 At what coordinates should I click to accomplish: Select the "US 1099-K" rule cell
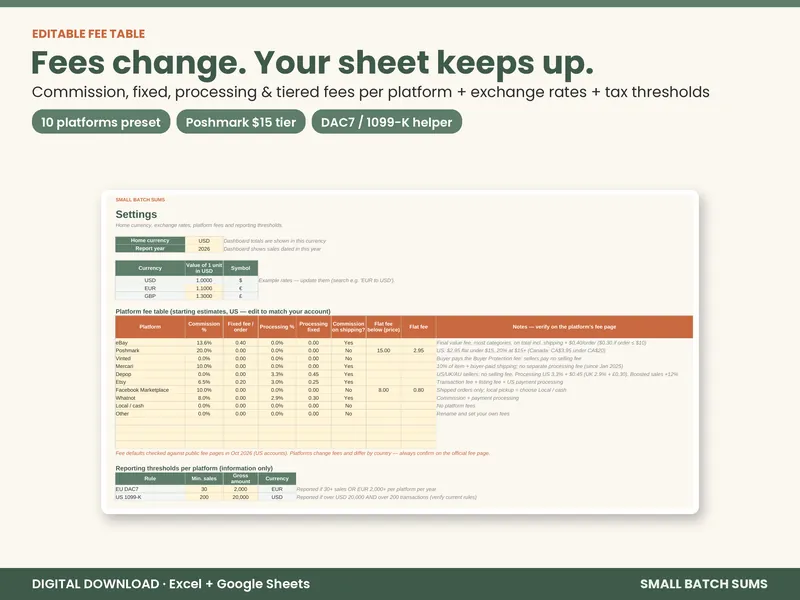[x=150, y=497]
